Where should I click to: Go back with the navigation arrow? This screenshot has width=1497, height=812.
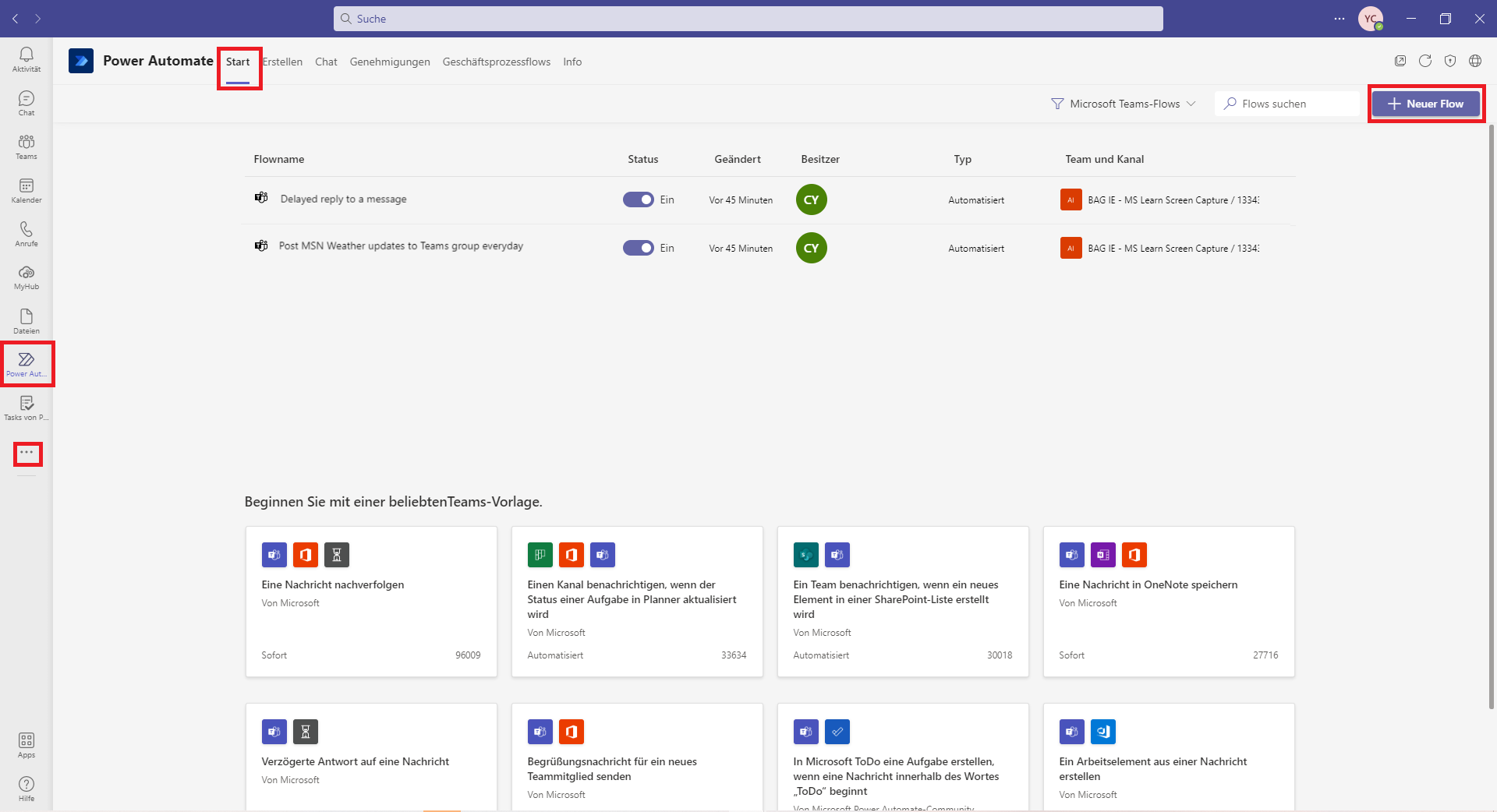pyautogui.click(x=16, y=19)
